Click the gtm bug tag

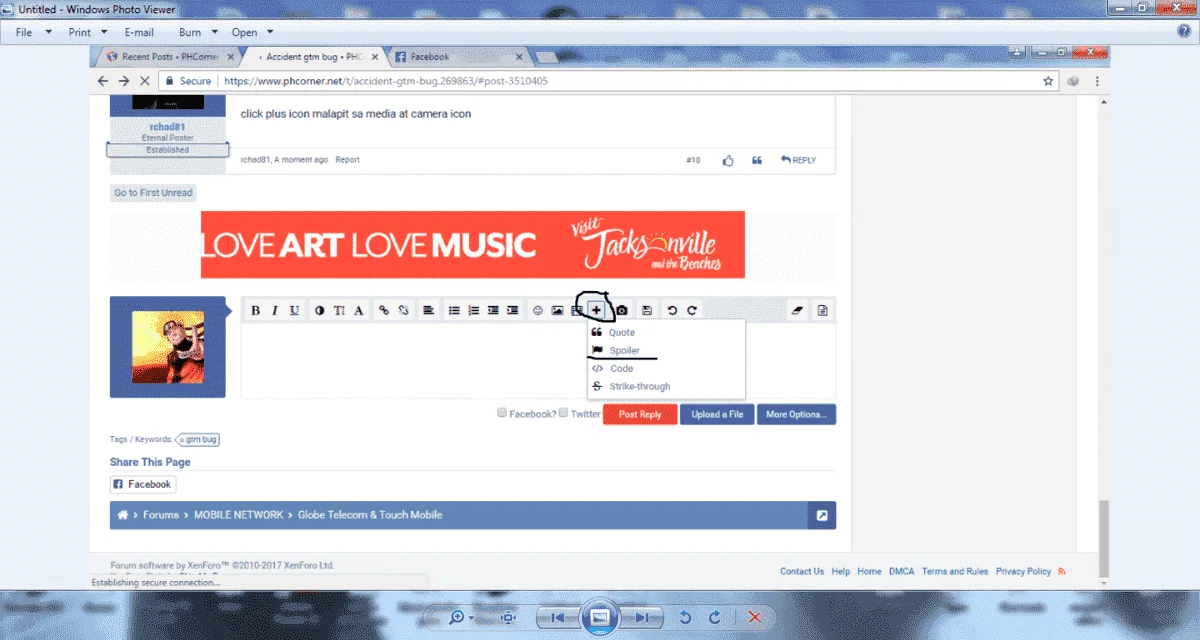point(198,439)
